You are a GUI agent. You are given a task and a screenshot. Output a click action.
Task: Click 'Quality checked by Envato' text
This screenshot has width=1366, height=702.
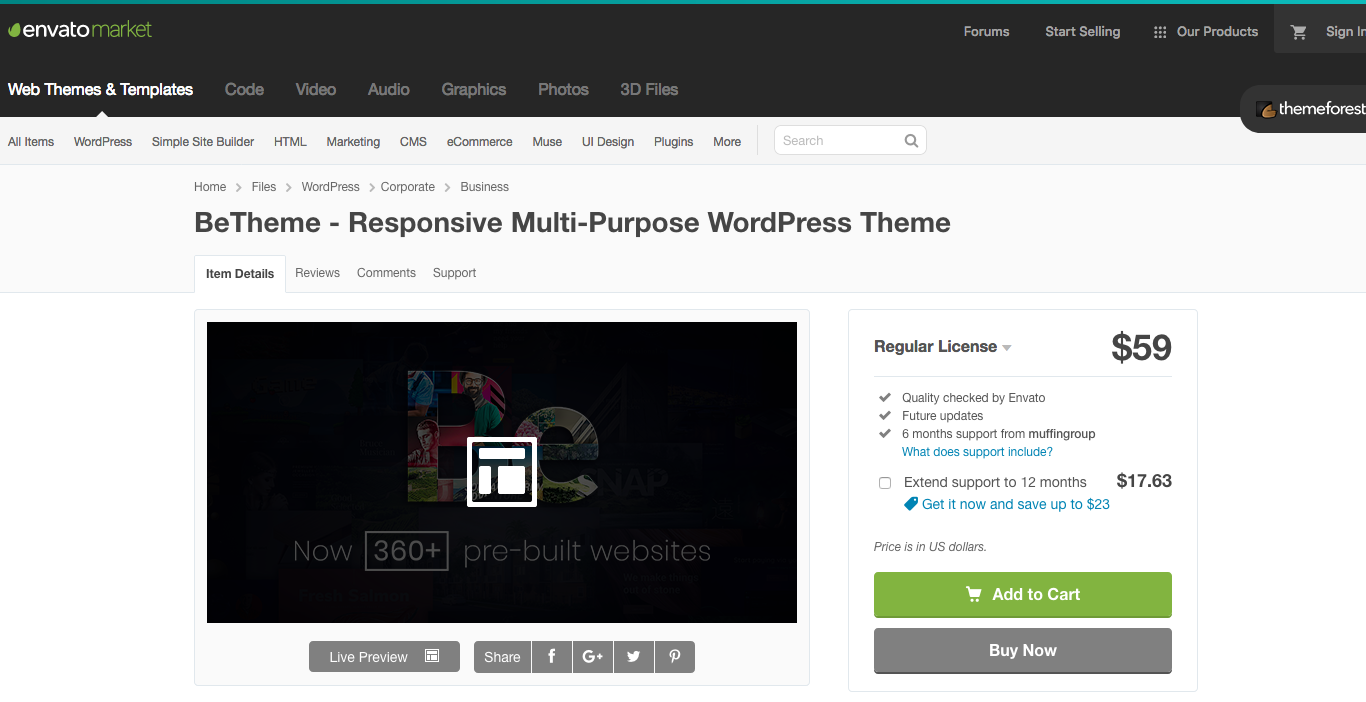click(x=973, y=398)
